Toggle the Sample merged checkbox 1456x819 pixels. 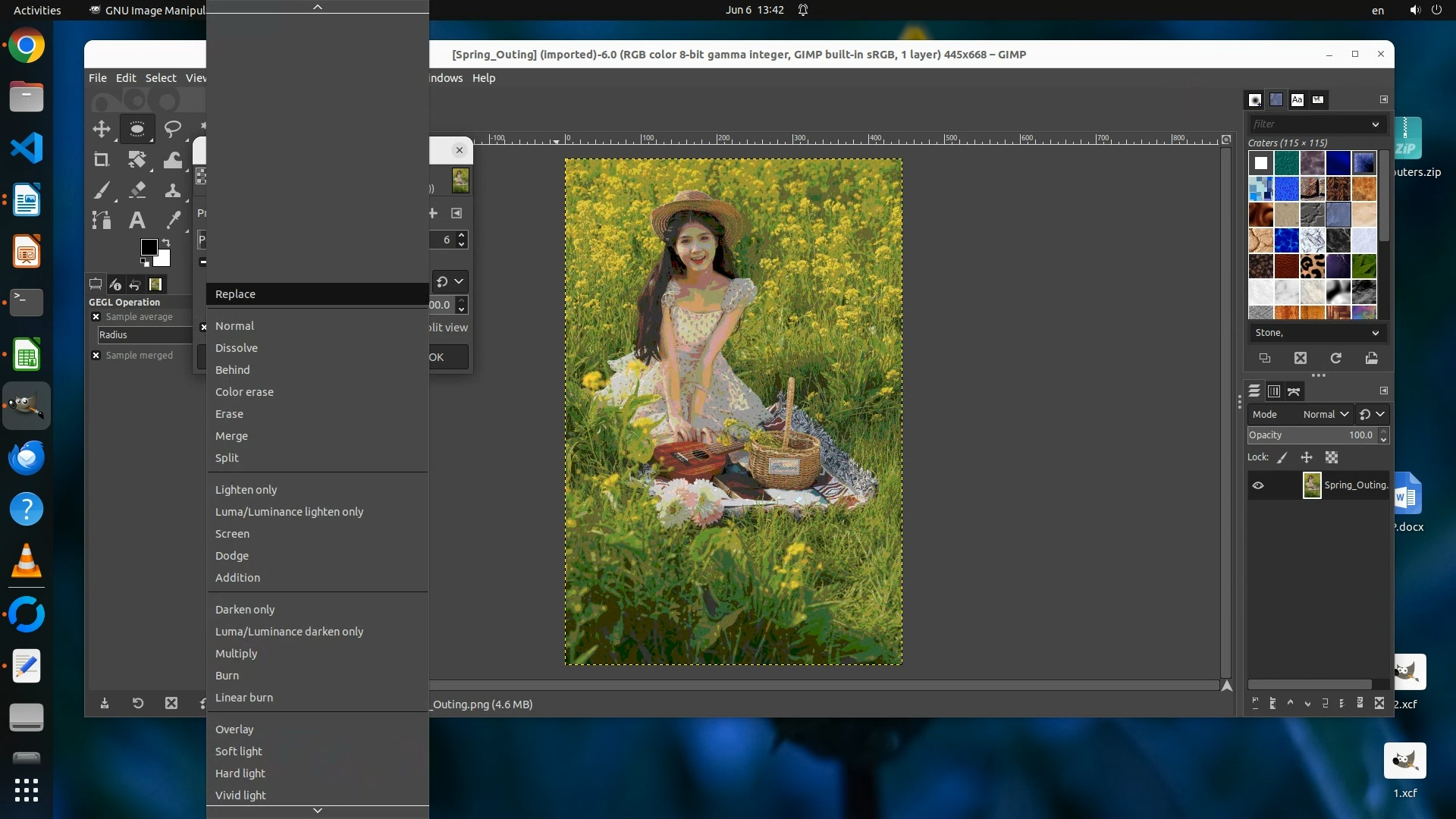[x=96, y=356]
